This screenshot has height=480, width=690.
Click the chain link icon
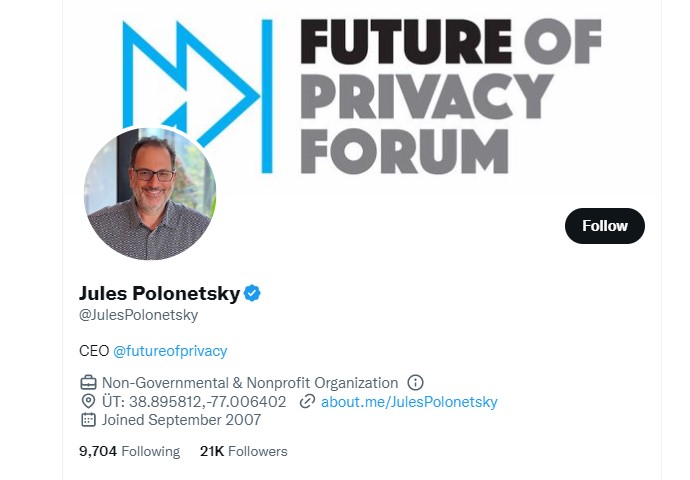point(307,402)
